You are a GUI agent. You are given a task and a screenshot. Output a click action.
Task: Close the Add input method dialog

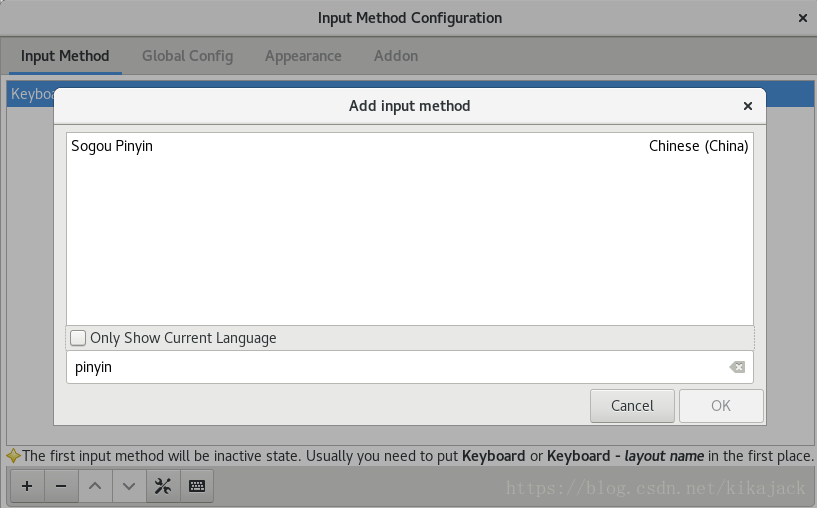(748, 106)
